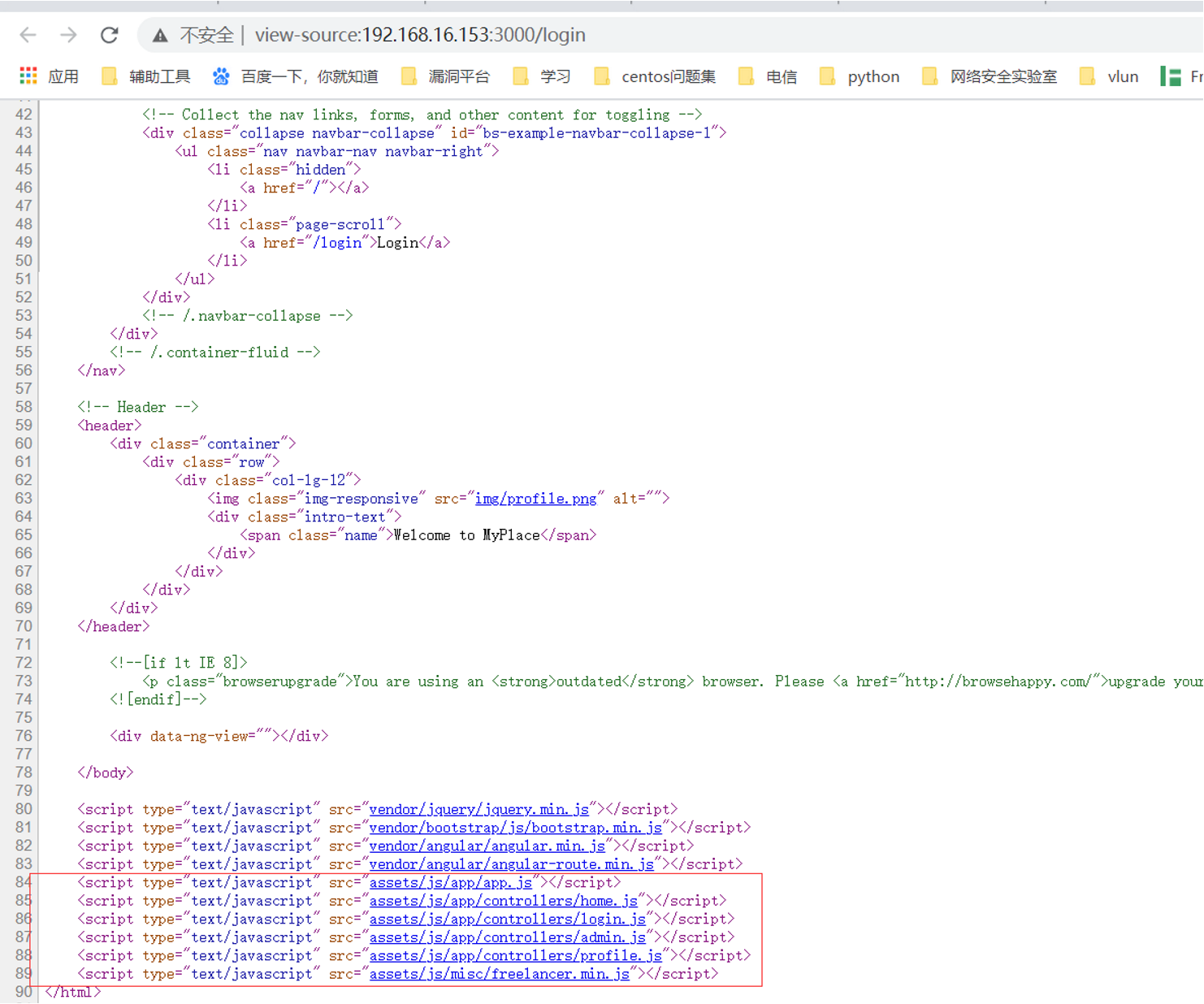Screen dimensions: 1204x1004
Task: Open the 学习 bookmark folder
Action: pos(542,76)
